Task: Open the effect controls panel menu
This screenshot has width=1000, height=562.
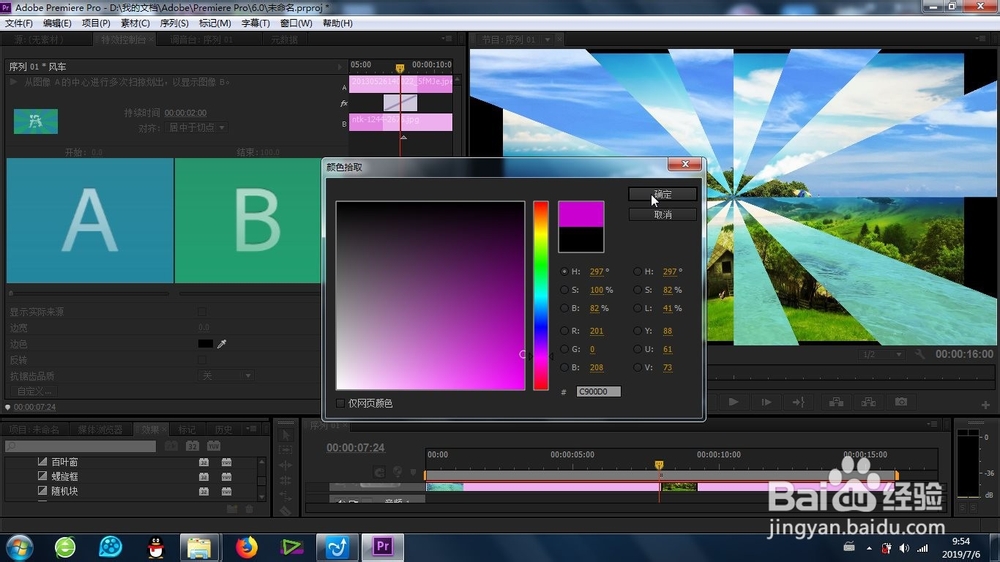Action: [446, 39]
